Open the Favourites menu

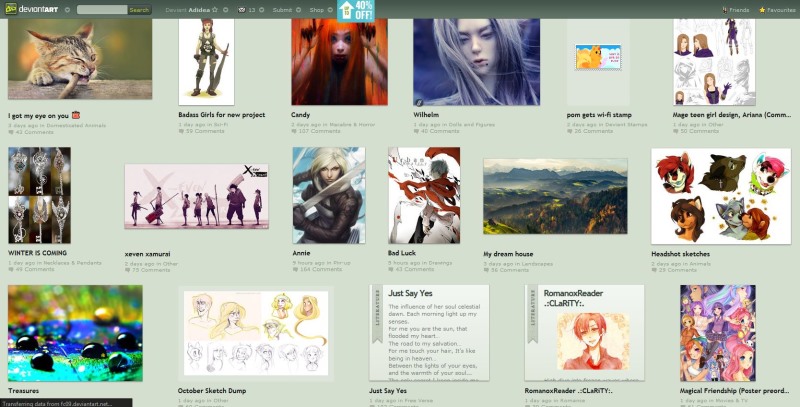(x=781, y=10)
